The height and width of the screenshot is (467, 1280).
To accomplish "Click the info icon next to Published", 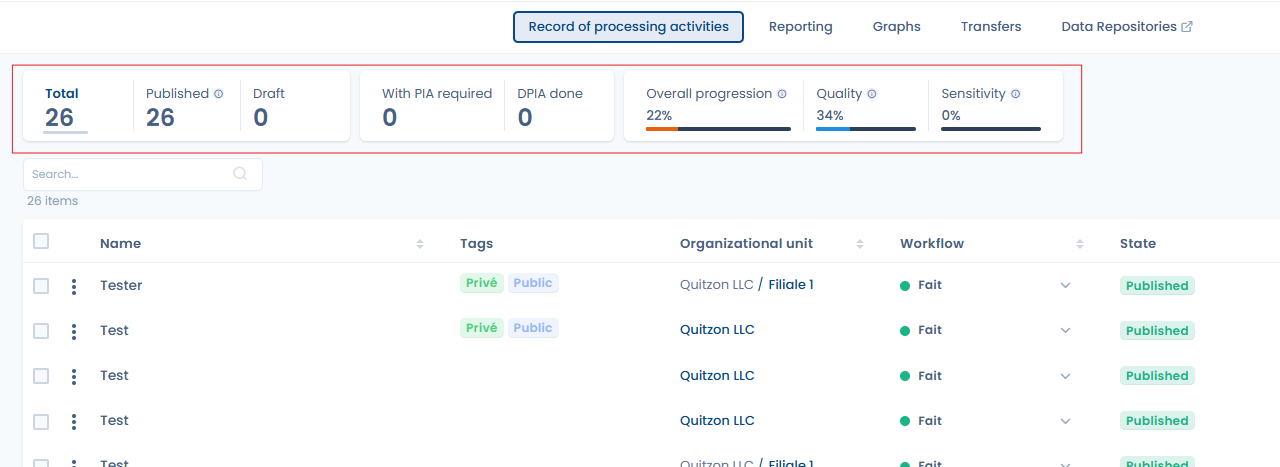I will (219, 94).
